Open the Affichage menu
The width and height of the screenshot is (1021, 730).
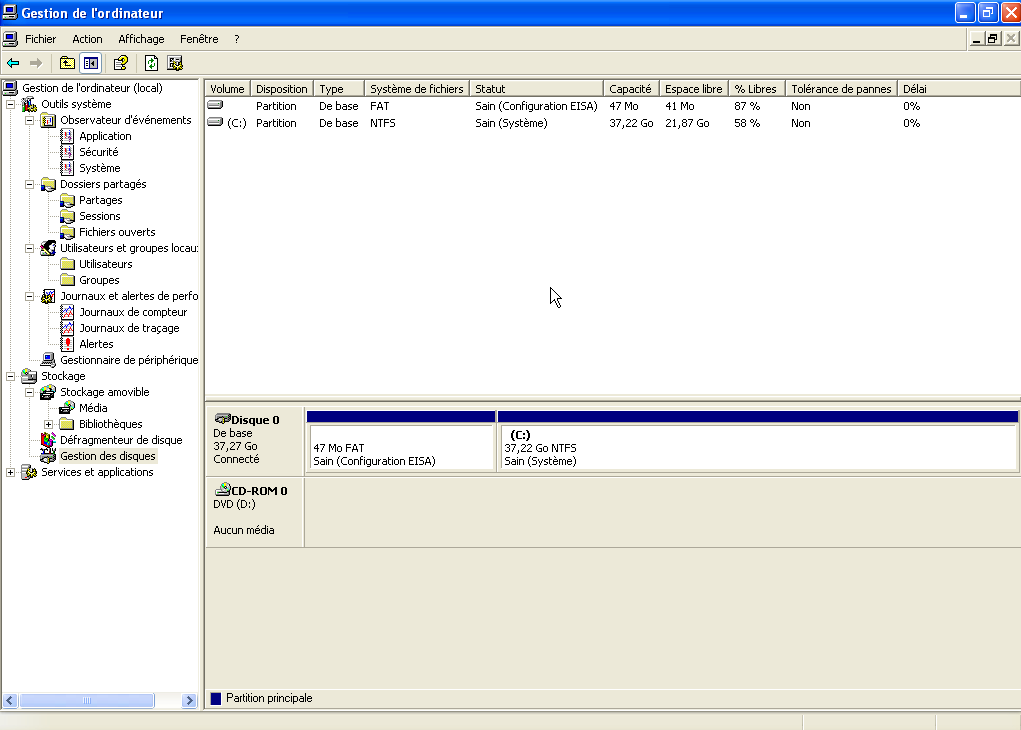(x=141, y=39)
